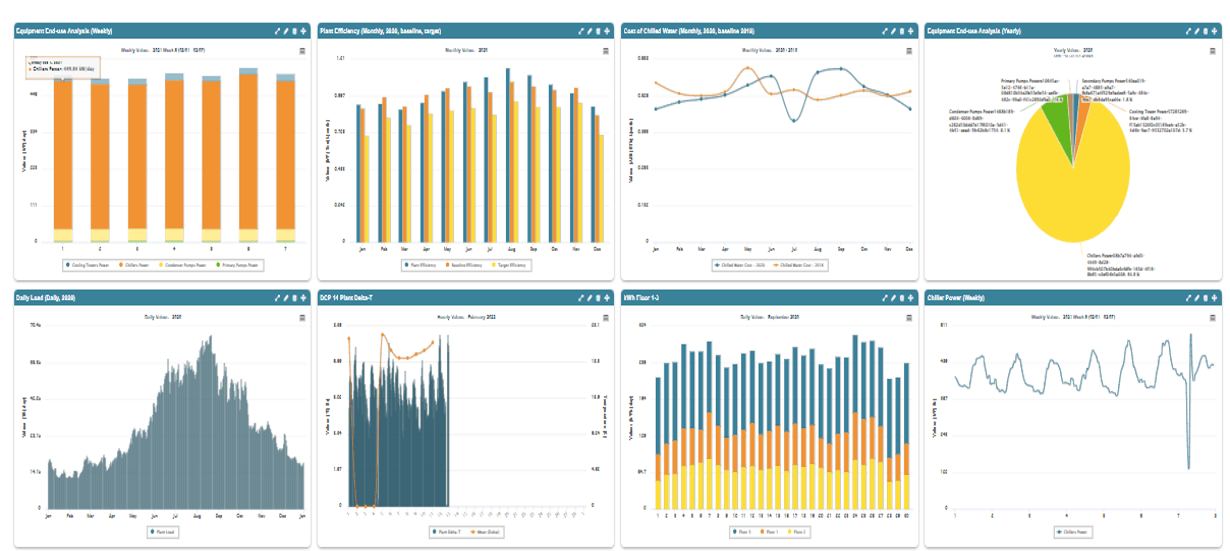This screenshot has height=551, width=1230.
Task: Edit the Equipment End-use Analysis (Yearly) widget
Action: click(x=1197, y=30)
